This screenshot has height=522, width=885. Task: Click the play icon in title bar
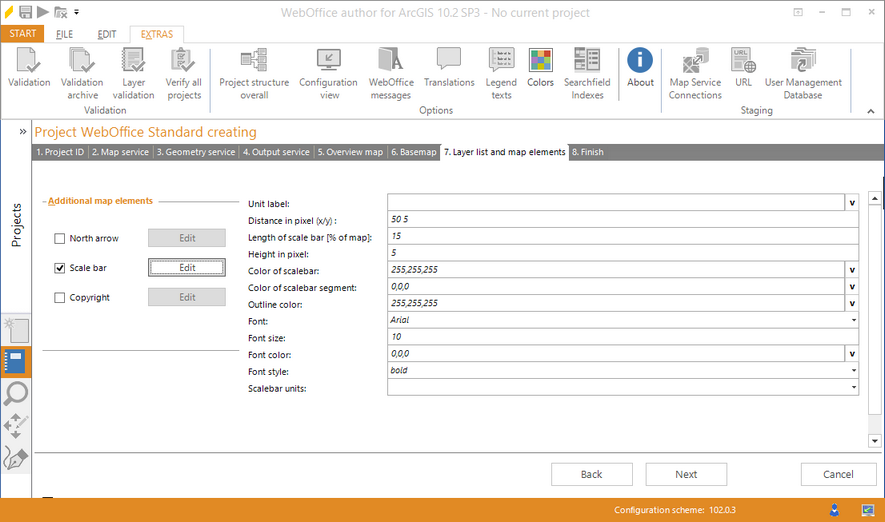tap(43, 11)
